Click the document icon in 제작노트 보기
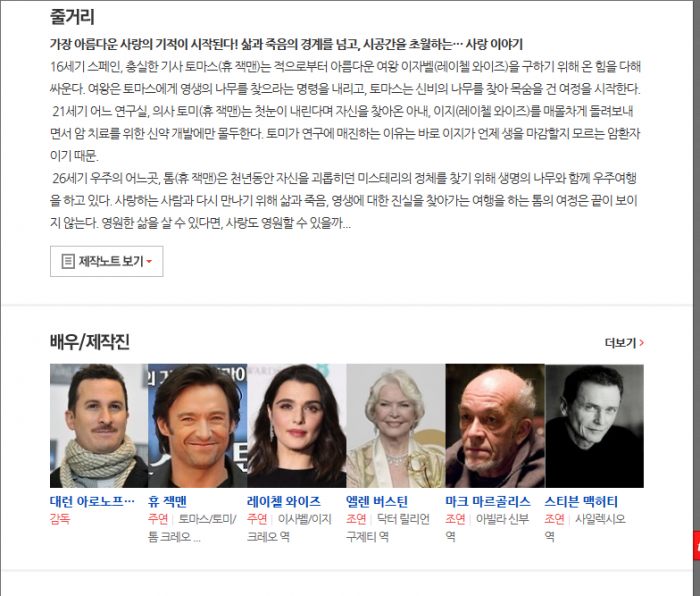700x596 pixels. pos(67,262)
